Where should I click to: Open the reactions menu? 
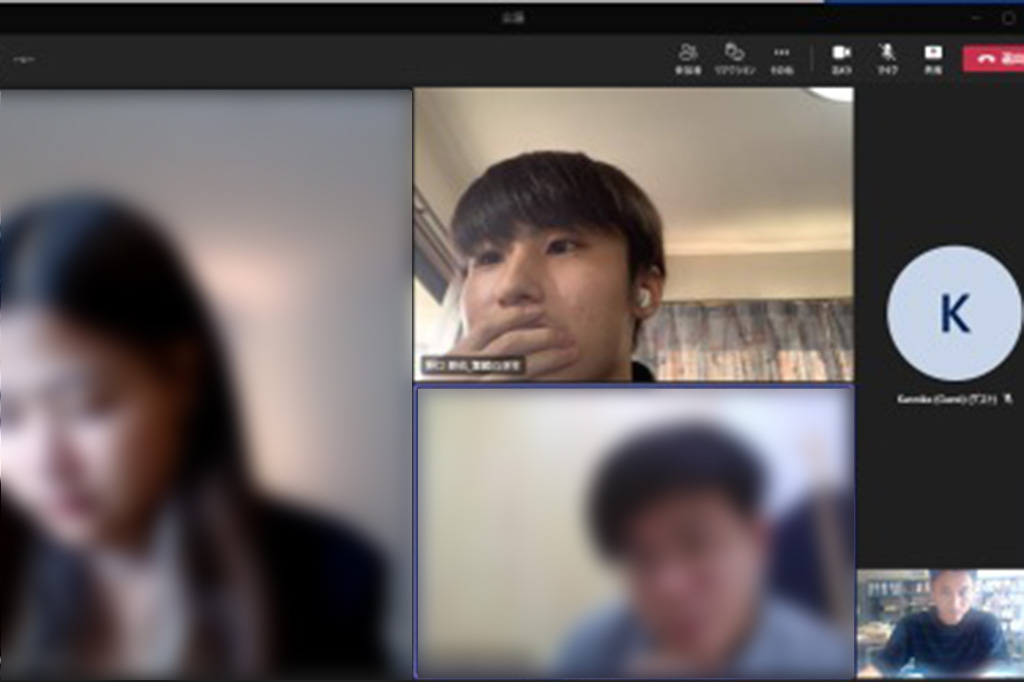point(734,57)
